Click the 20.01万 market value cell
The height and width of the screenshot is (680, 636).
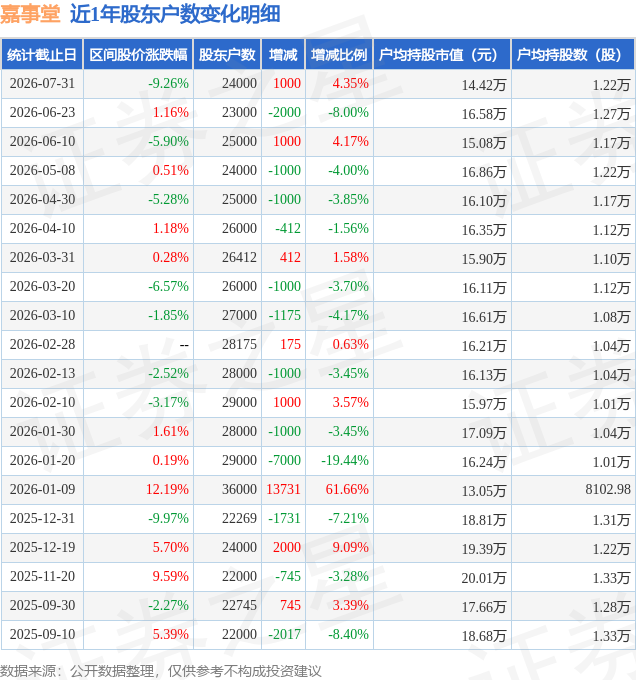click(x=484, y=578)
